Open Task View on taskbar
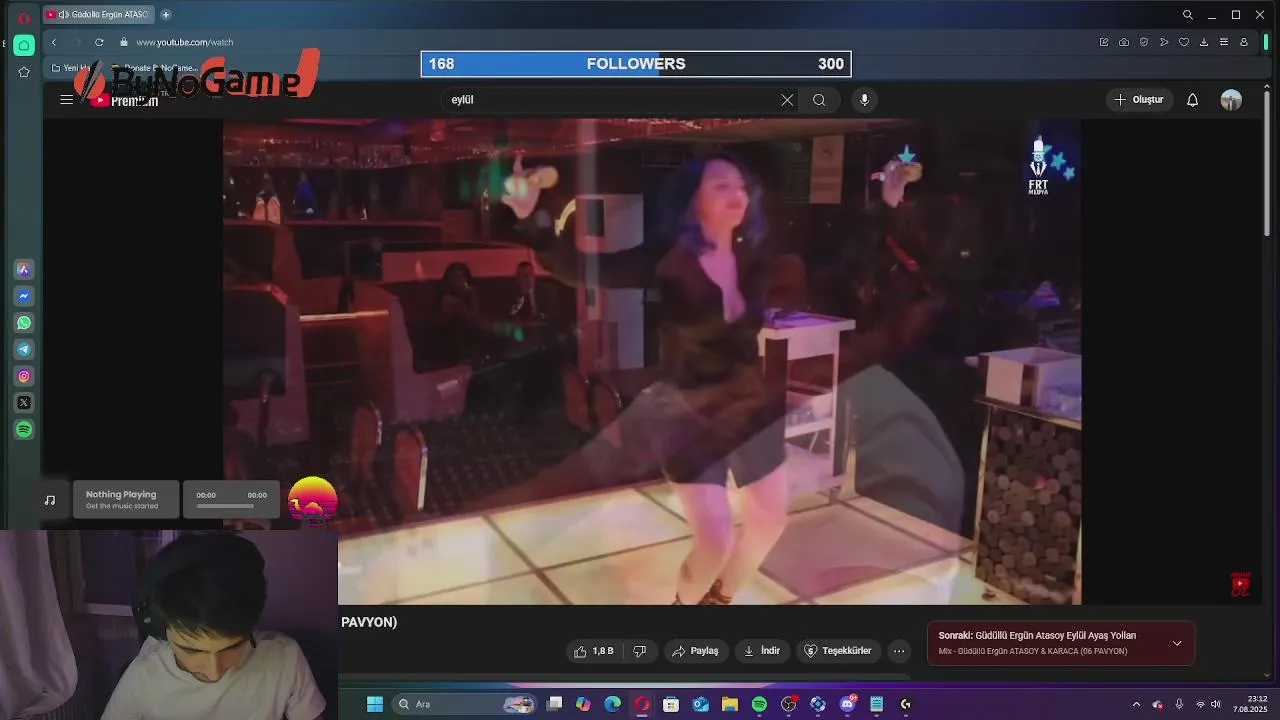Image resolution: width=1280 pixels, height=720 pixels. 555,704
